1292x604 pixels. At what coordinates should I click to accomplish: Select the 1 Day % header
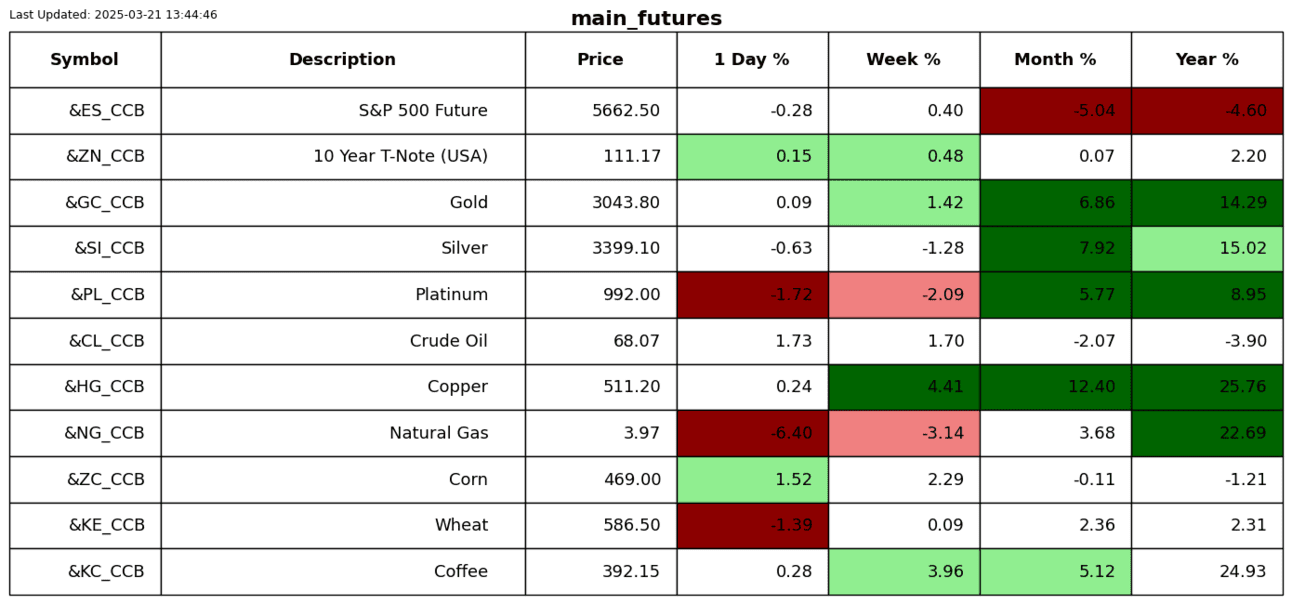point(752,60)
